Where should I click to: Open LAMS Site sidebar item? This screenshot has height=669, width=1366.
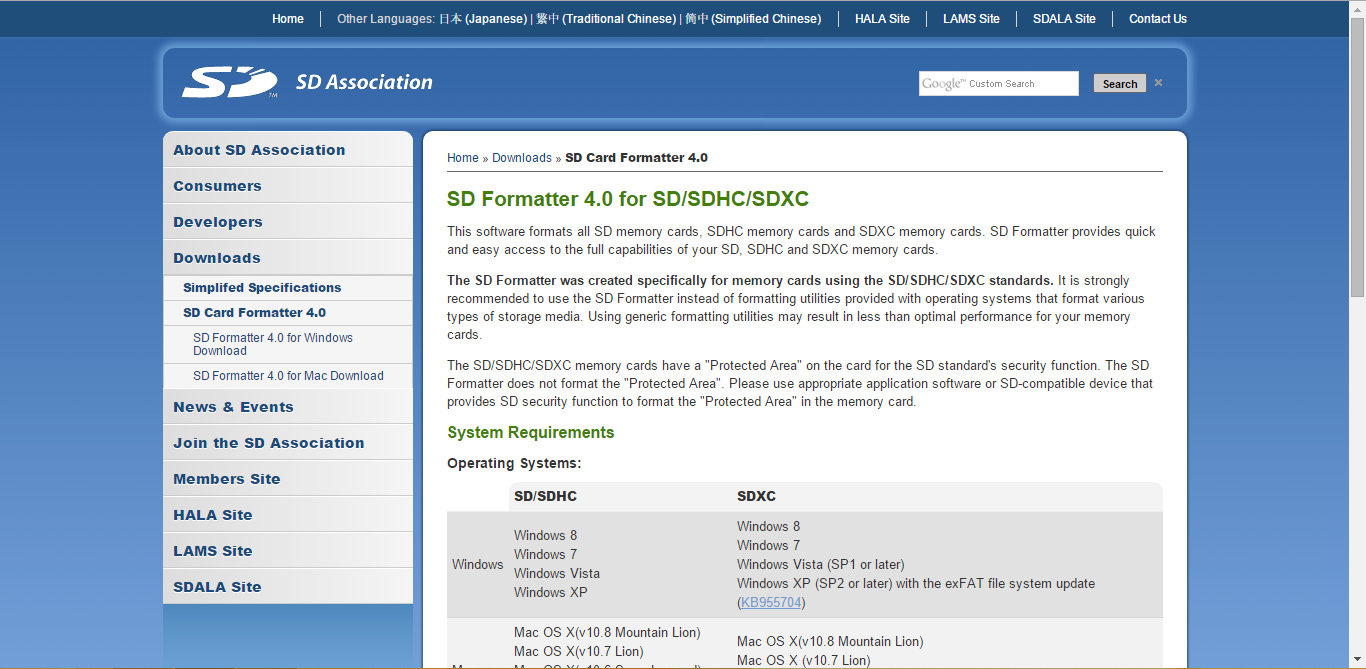[x=288, y=551]
